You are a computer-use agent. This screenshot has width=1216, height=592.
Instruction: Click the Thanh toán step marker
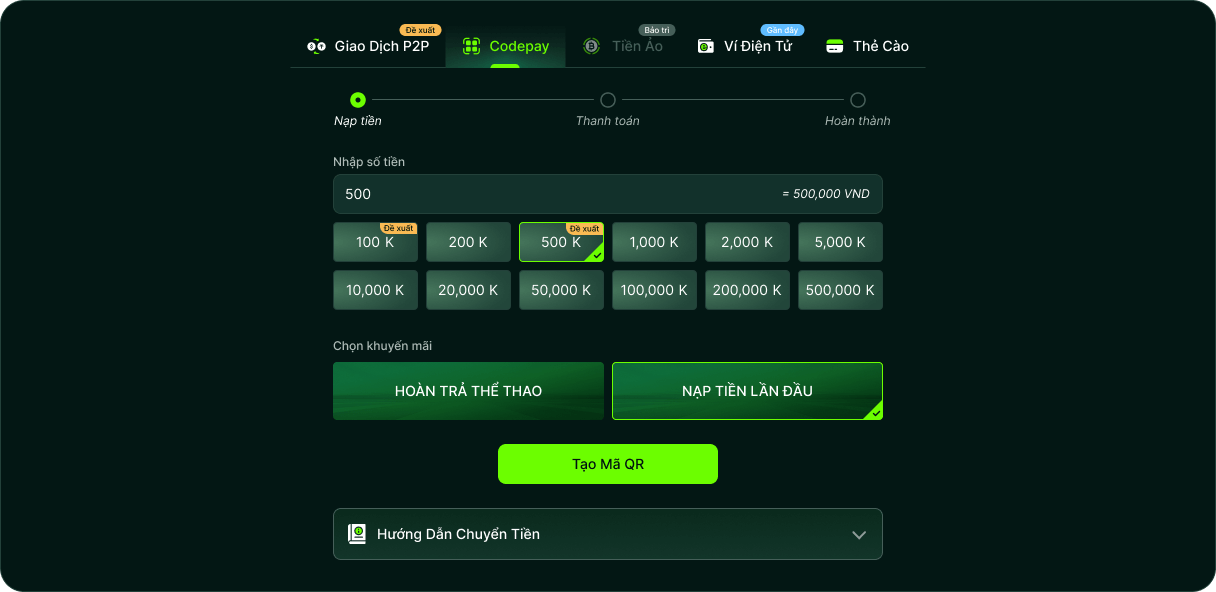608,100
